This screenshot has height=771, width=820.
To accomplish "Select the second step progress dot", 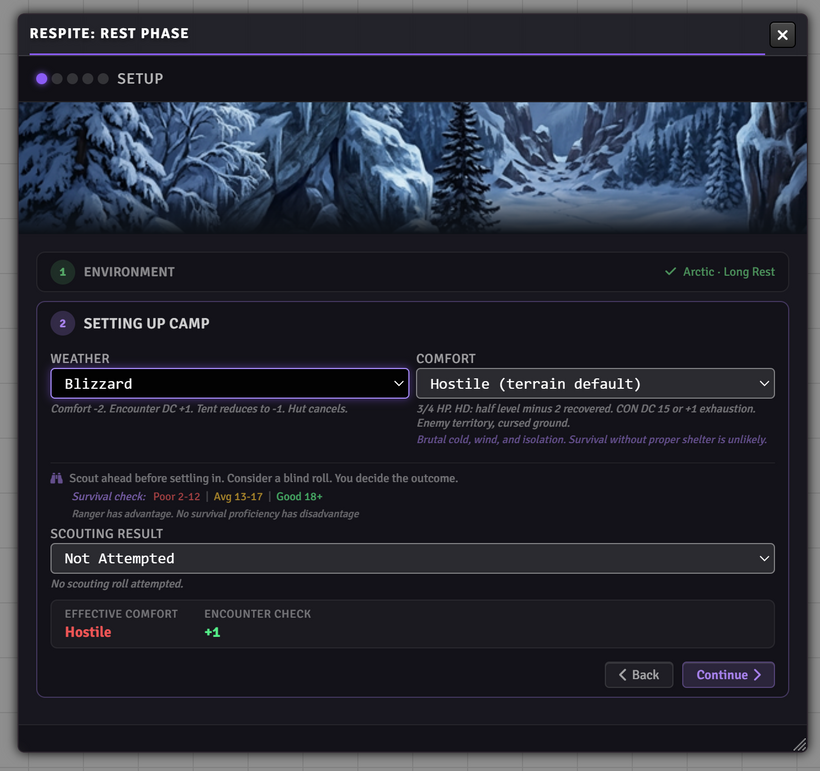I will point(57,79).
